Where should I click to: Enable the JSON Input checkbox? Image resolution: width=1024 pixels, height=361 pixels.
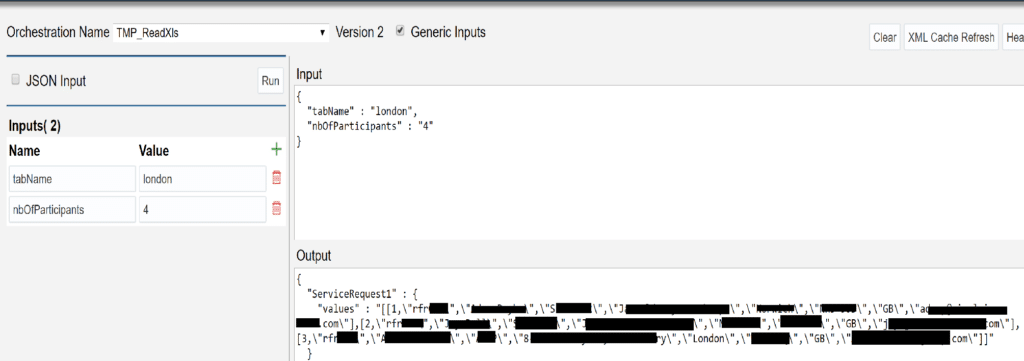16,80
